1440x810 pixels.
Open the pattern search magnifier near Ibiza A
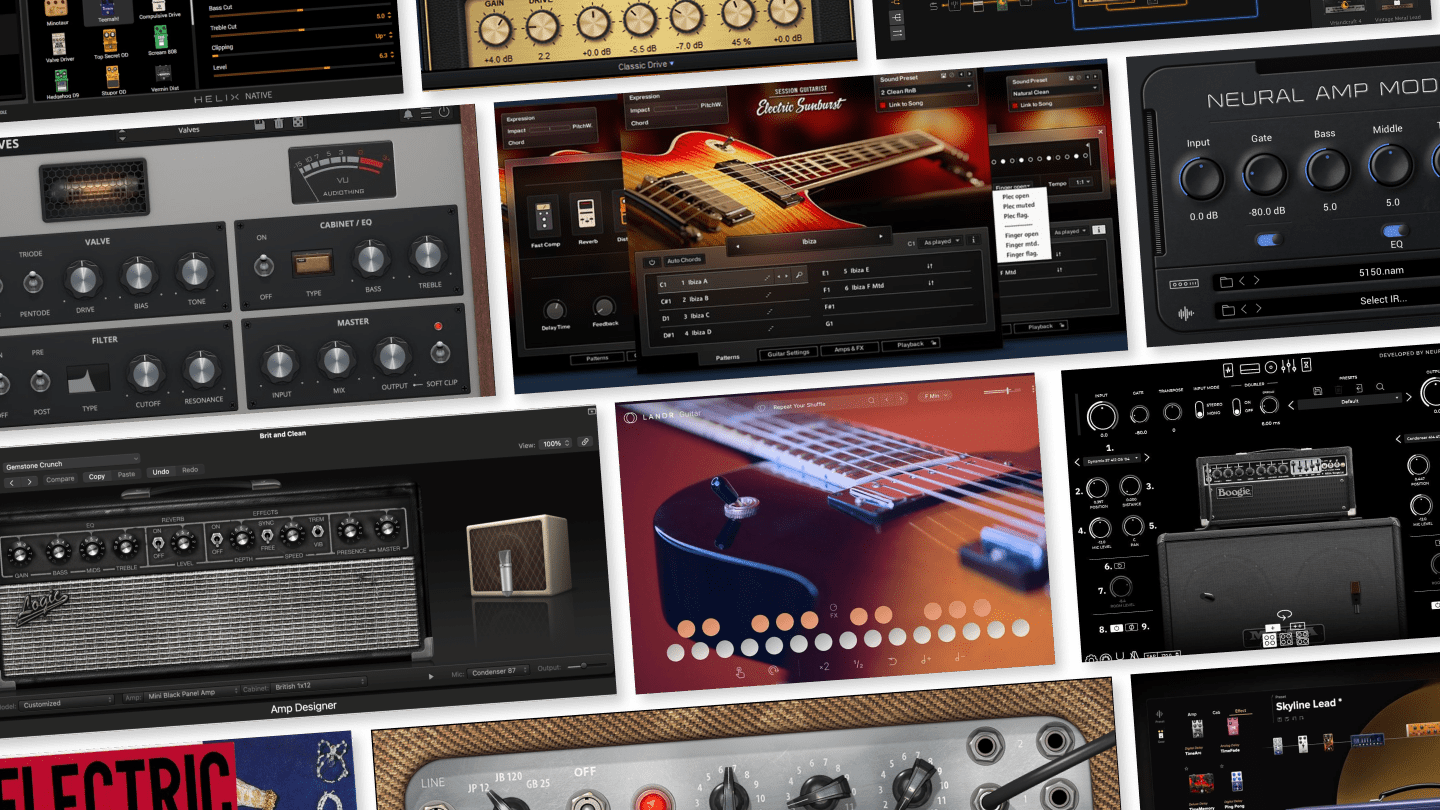click(799, 274)
